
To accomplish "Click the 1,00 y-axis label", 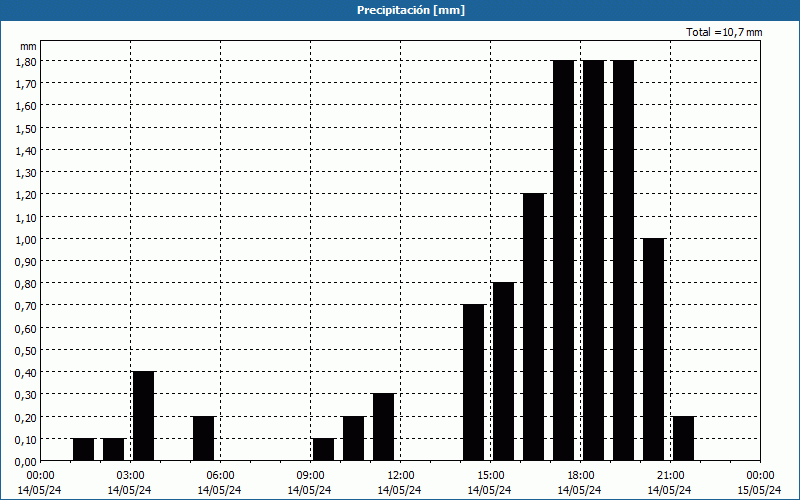I will tap(26, 239).
